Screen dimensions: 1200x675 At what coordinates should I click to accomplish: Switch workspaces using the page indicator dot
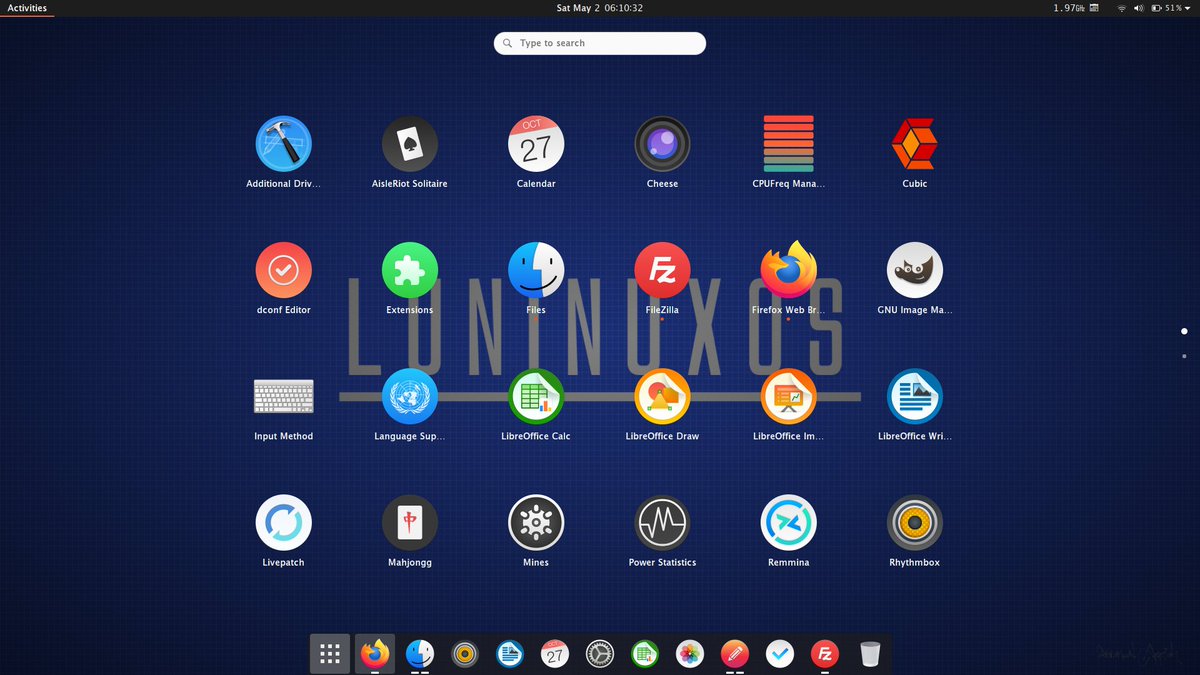click(x=1184, y=331)
